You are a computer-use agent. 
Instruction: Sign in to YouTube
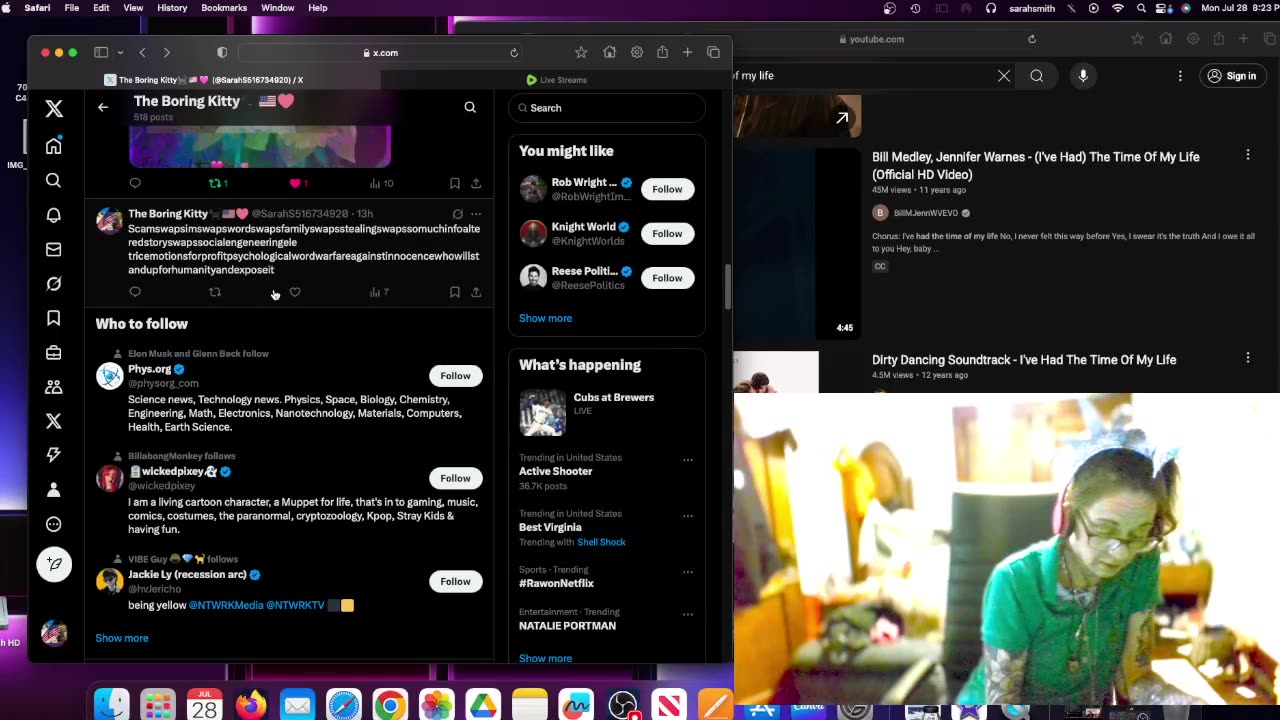click(1231, 76)
